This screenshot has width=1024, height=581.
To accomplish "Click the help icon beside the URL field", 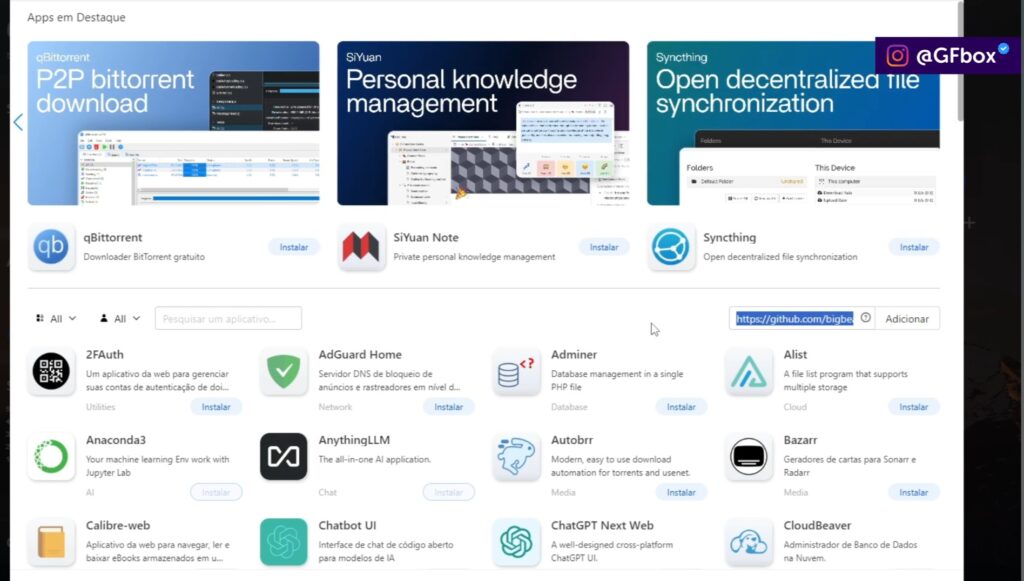I will [x=865, y=318].
